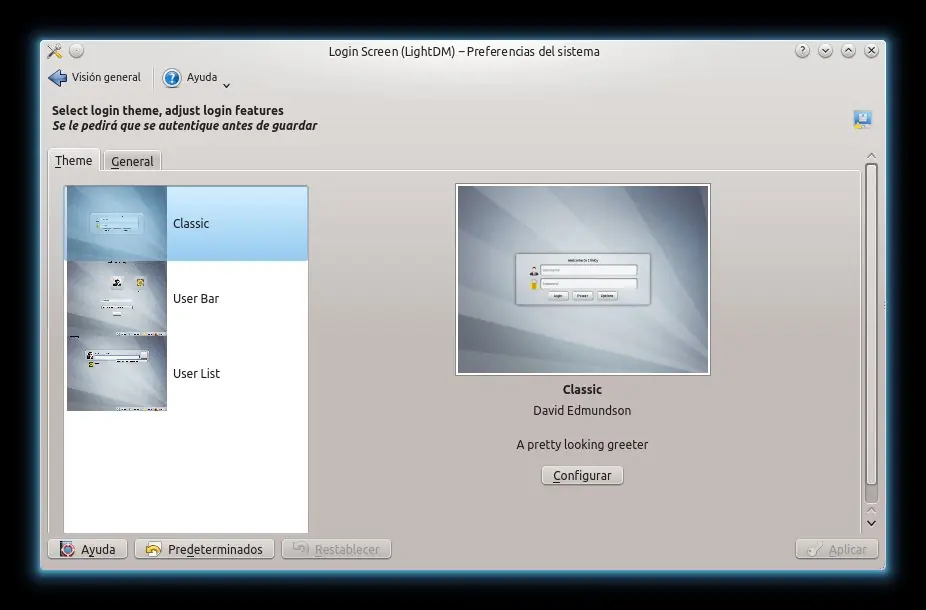Click the Predeterminados button
Image resolution: width=926 pixels, height=610 pixels.
click(205, 549)
